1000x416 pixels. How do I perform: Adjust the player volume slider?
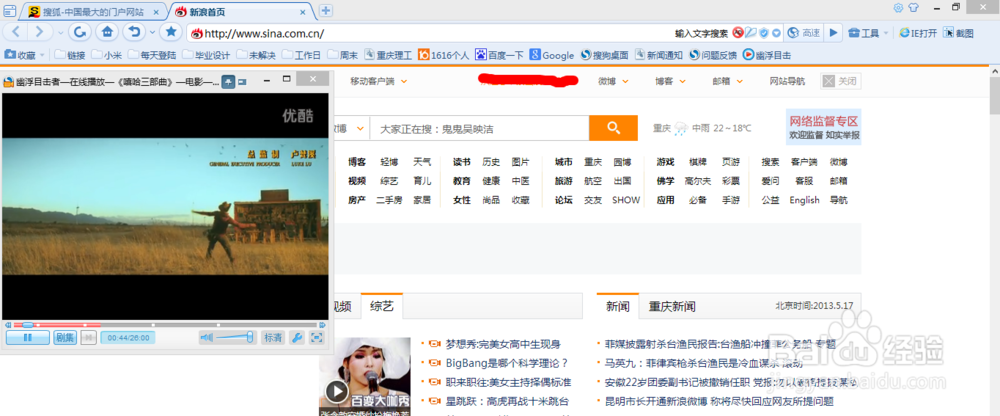234,337
